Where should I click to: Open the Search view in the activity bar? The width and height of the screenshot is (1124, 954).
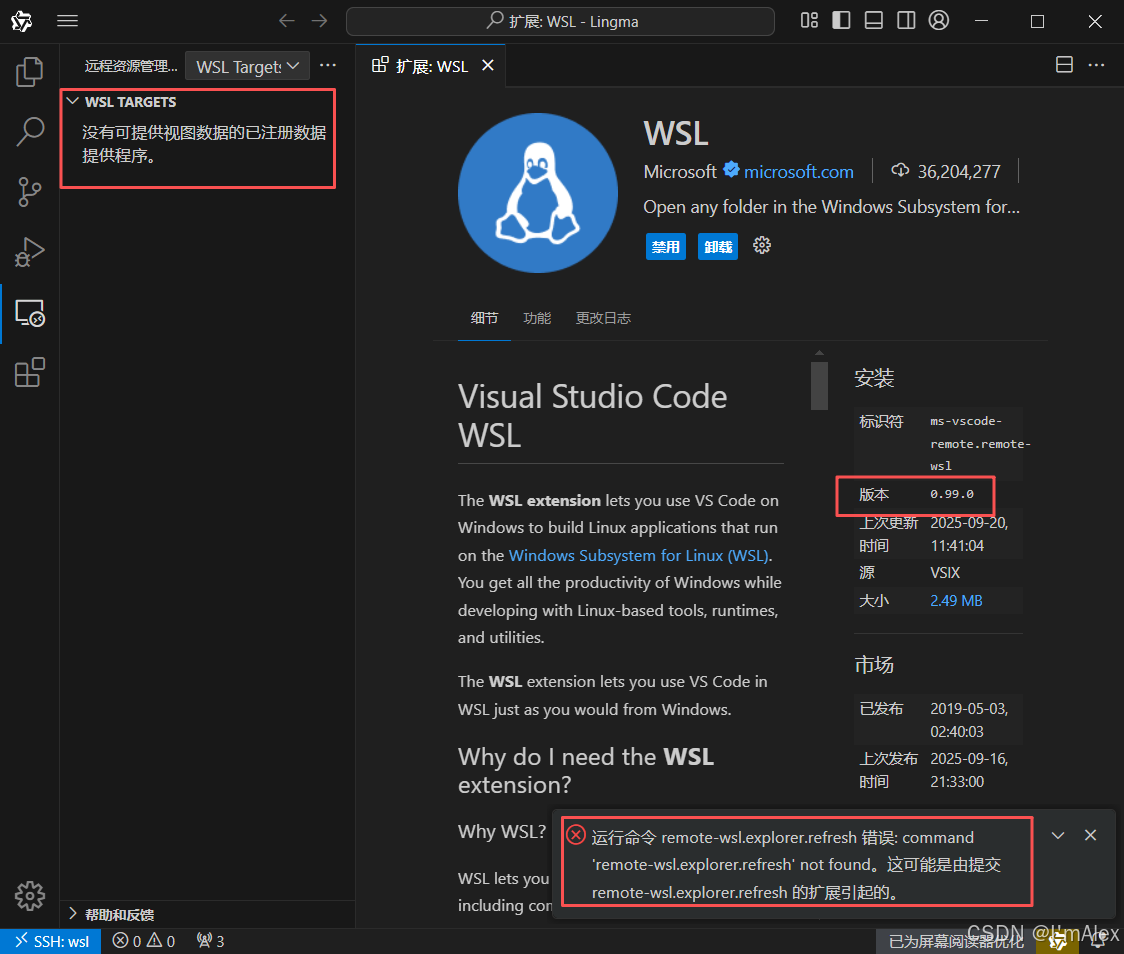29,132
